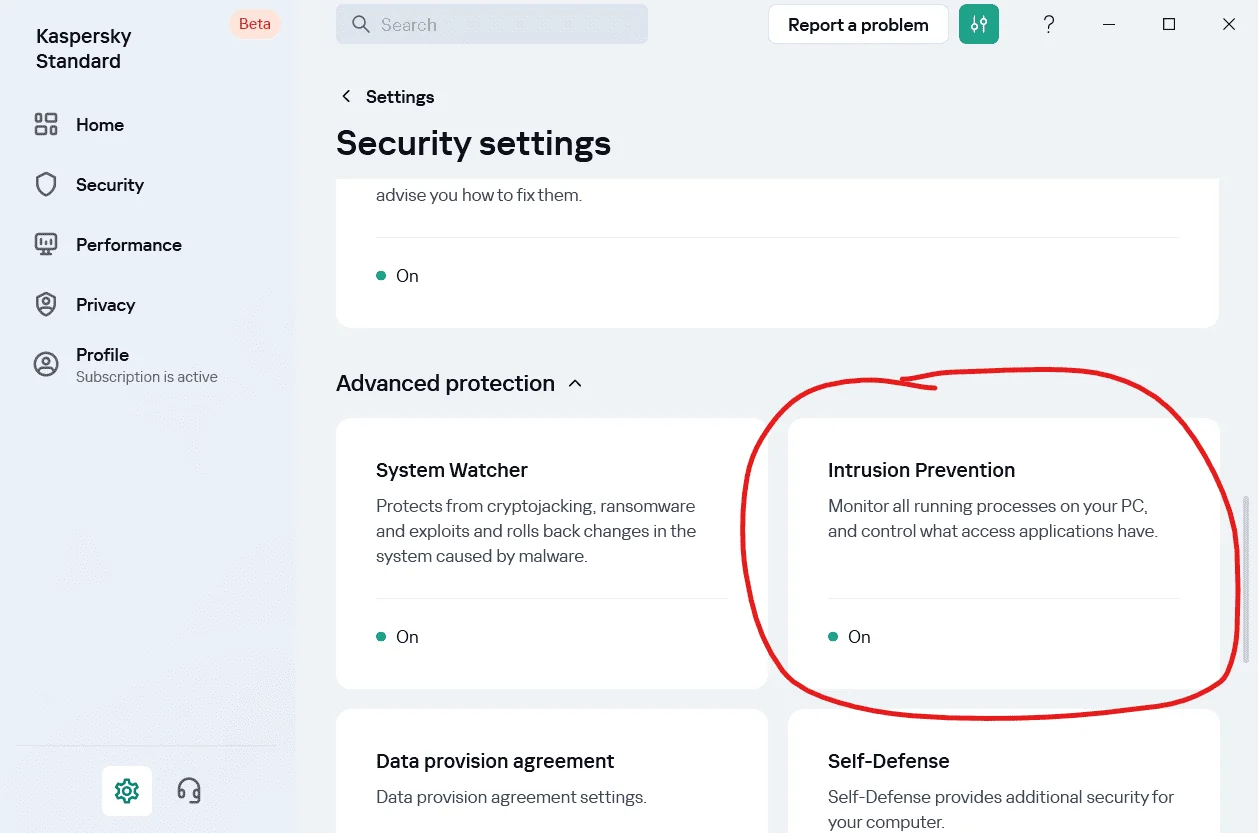Select Home in sidebar

100,125
